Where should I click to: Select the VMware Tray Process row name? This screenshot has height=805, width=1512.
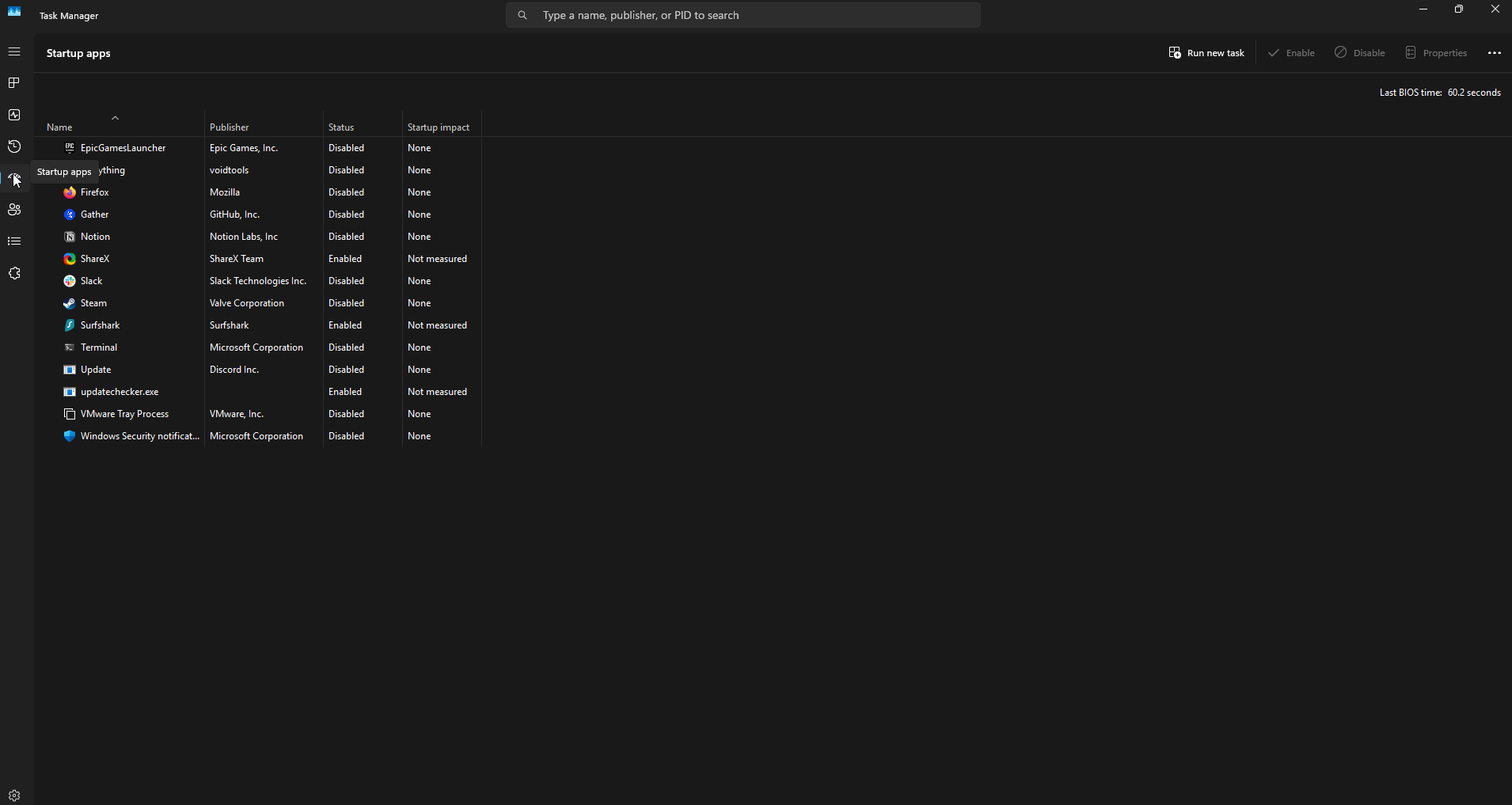pos(125,414)
